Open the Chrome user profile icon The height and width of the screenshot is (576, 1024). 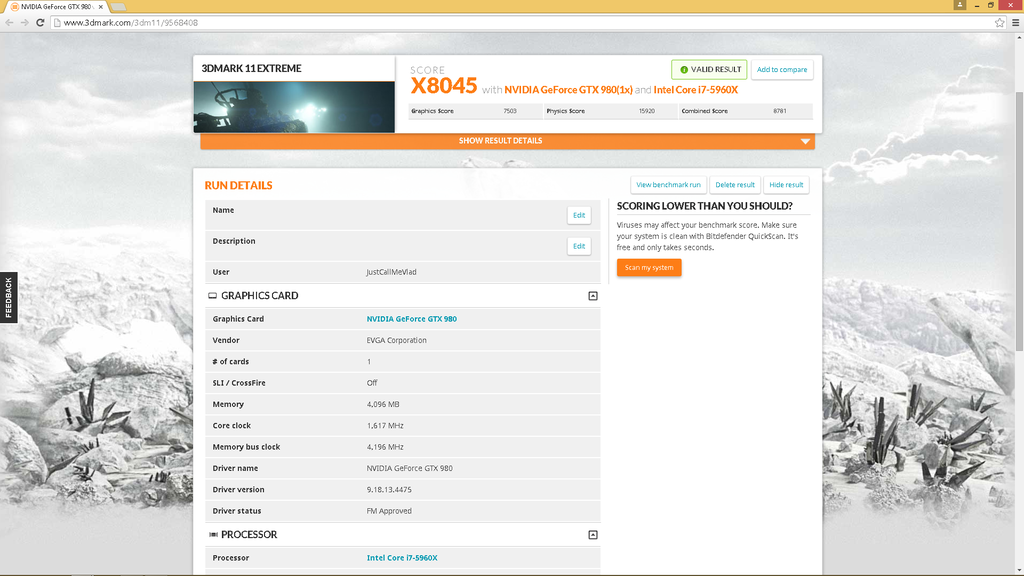click(x=960, y=5)
